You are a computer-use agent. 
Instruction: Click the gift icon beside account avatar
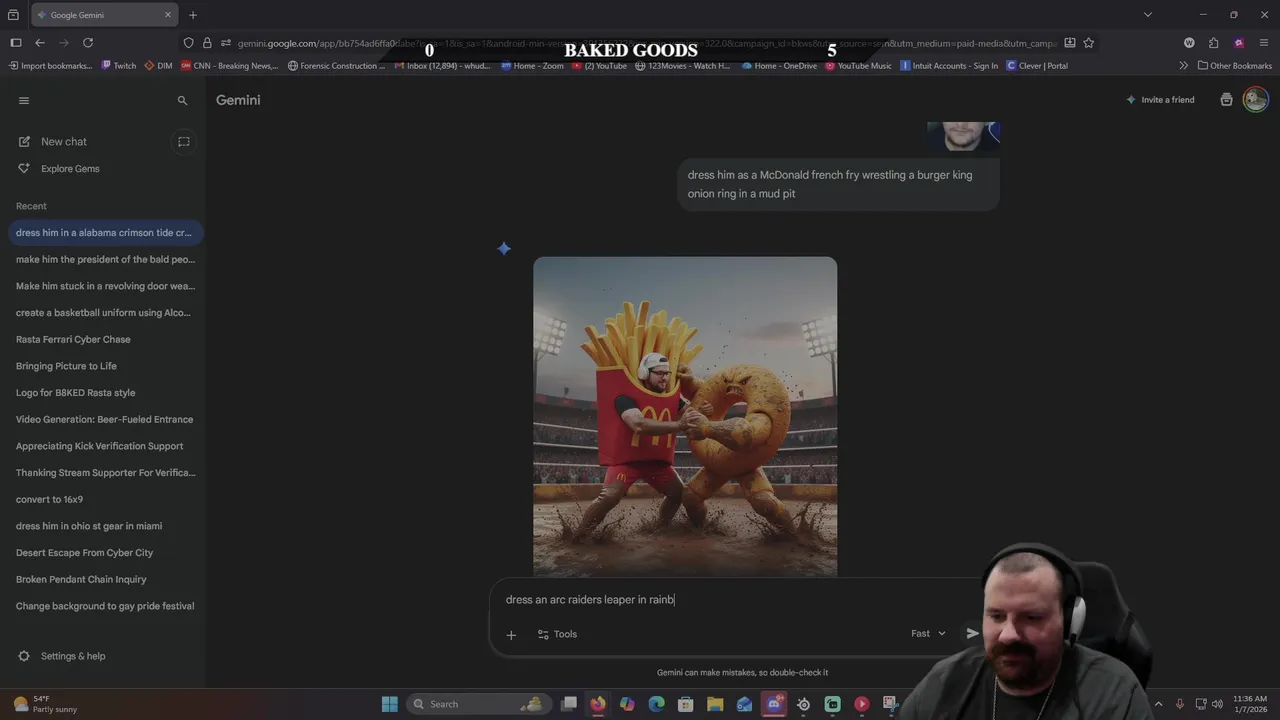tap(1226, 100)
